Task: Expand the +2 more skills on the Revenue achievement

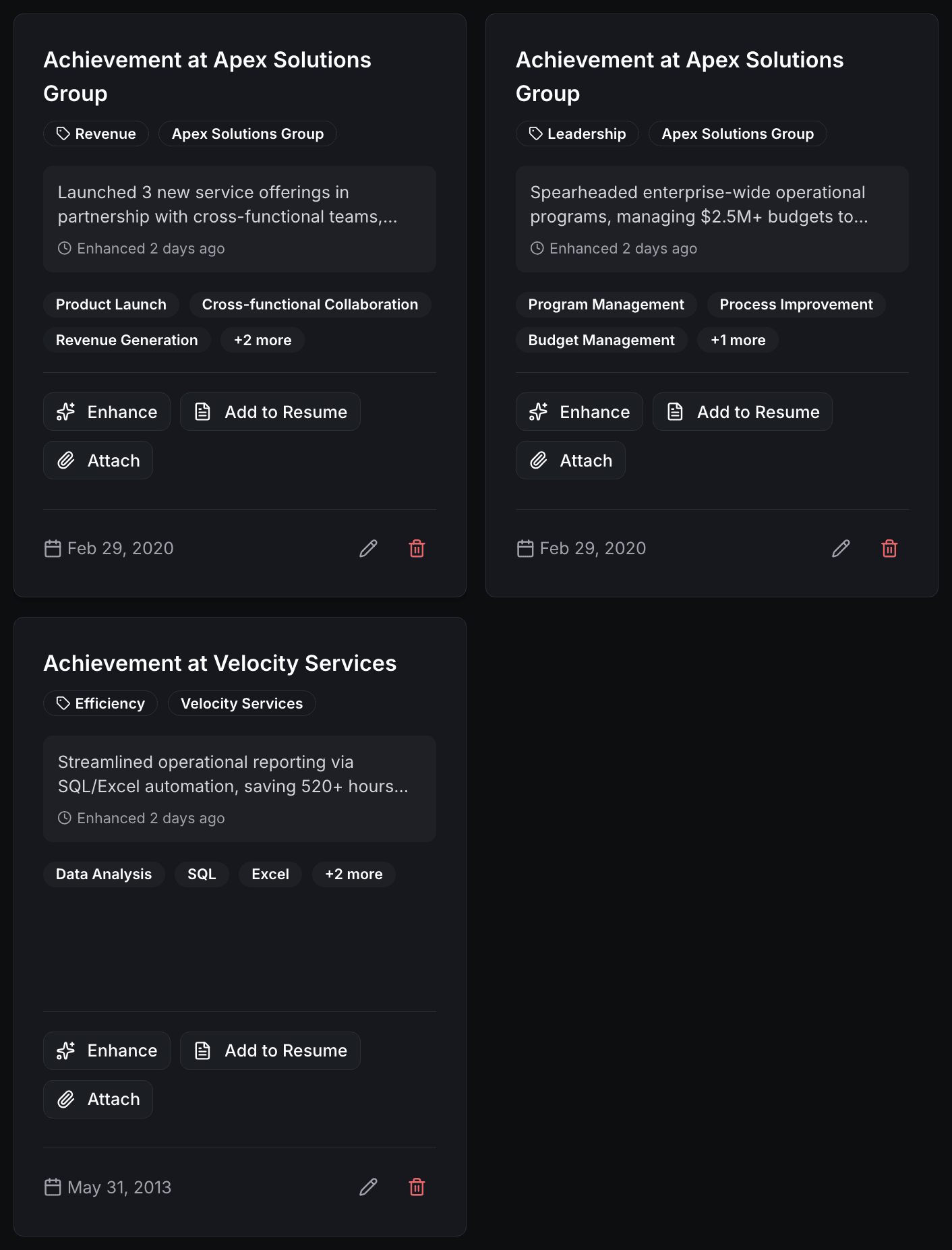Action: [262, 340]
